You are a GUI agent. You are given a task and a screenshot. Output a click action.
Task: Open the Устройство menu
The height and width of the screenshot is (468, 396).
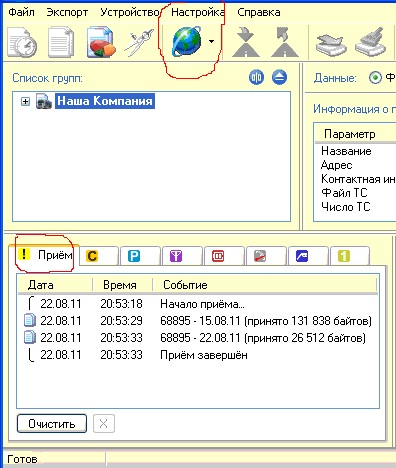pyautogui.click(x=130, y=12)
